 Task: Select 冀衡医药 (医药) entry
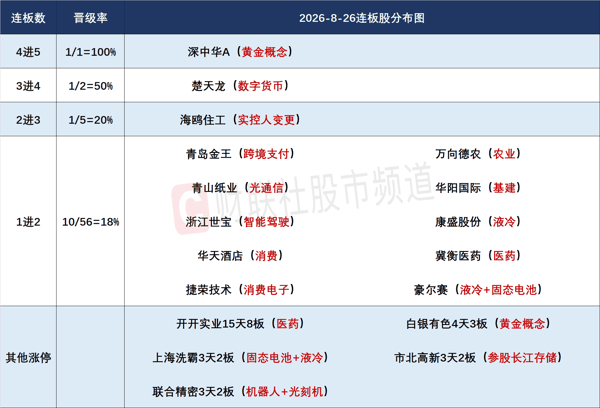478,256
